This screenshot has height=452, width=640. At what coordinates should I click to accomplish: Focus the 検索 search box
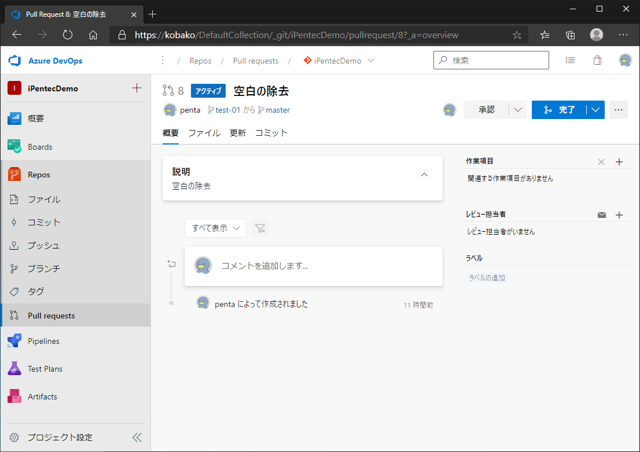click(491, 60)
